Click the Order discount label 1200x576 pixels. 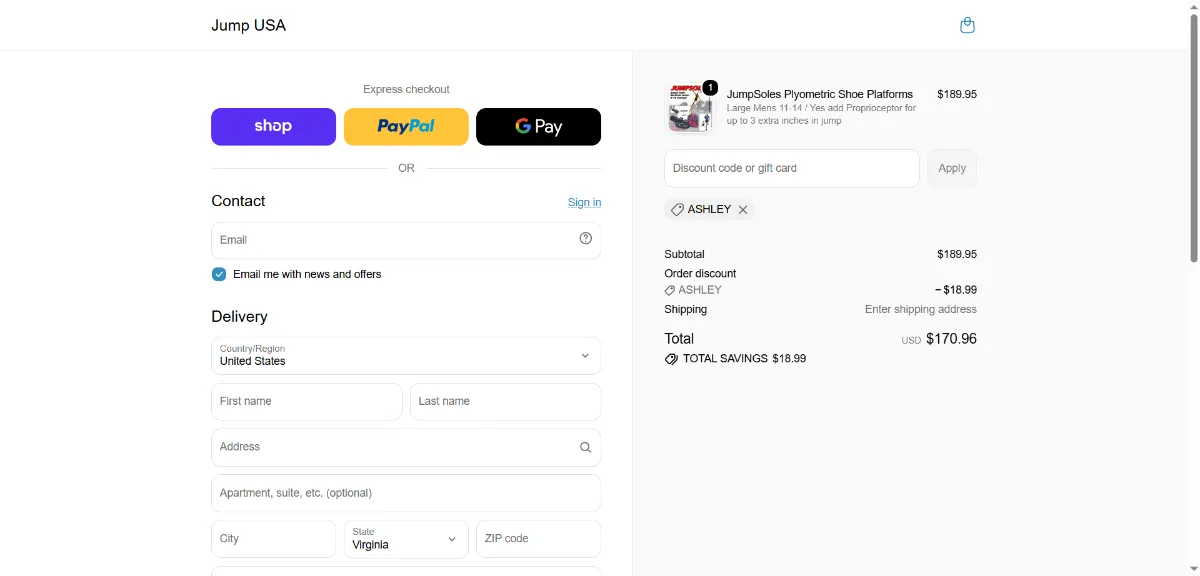(700, 274)
